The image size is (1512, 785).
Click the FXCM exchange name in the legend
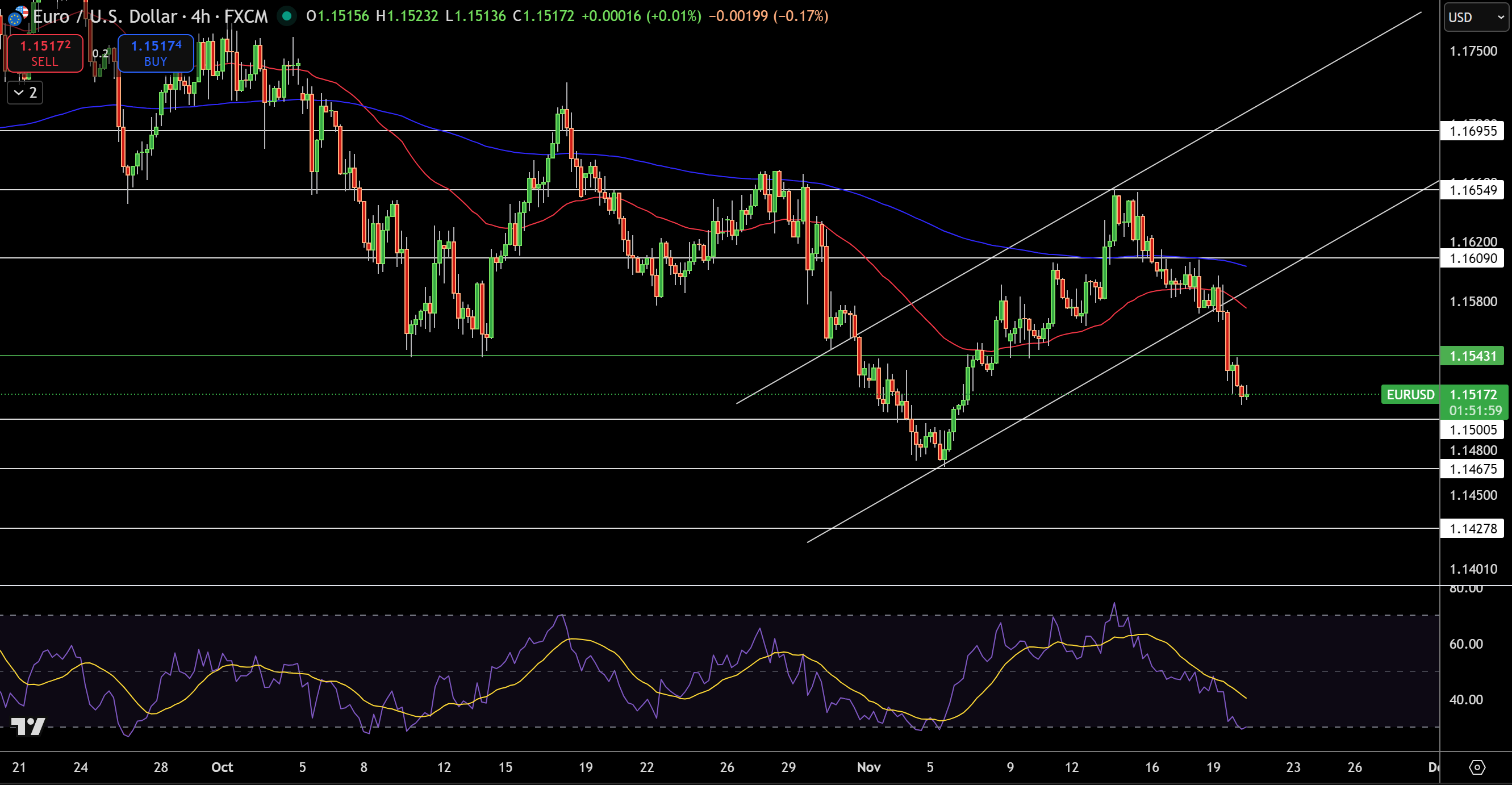248,16
